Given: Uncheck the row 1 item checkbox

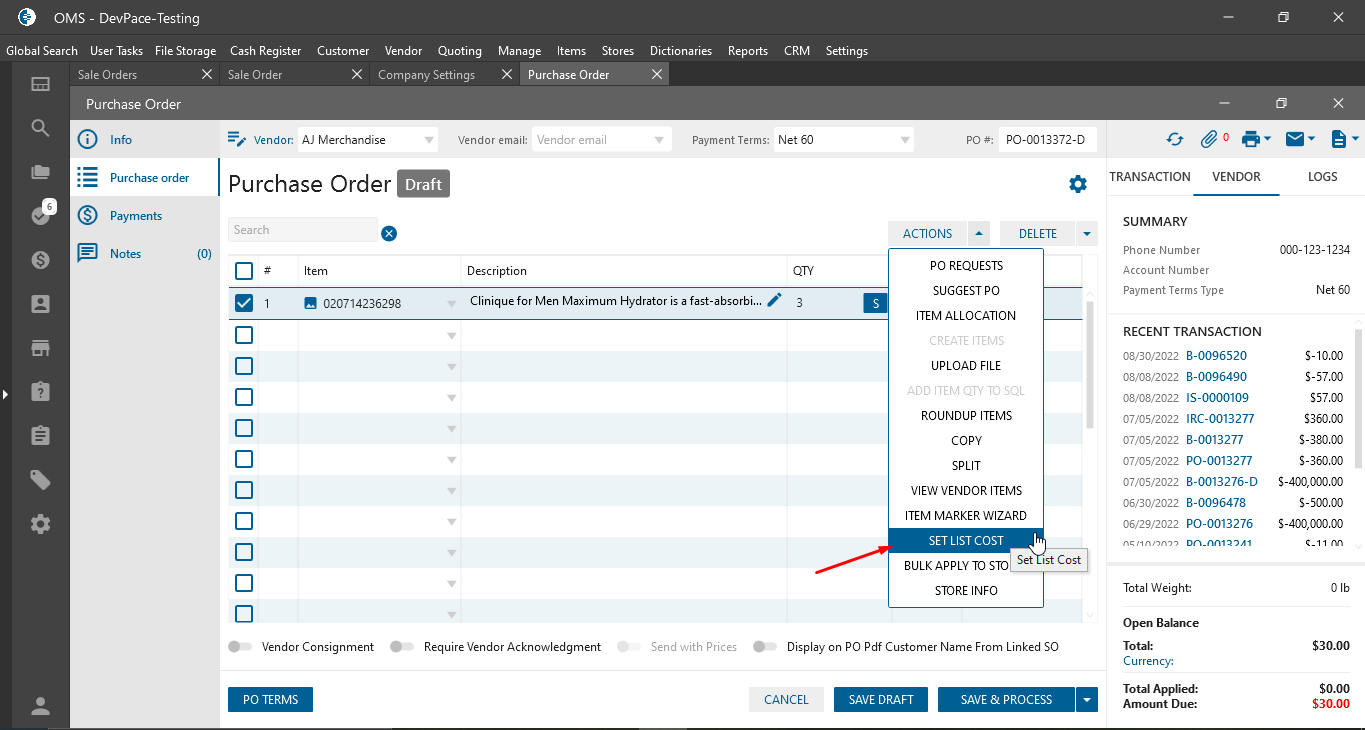Looking at the screenshot, I should [244, 303].
